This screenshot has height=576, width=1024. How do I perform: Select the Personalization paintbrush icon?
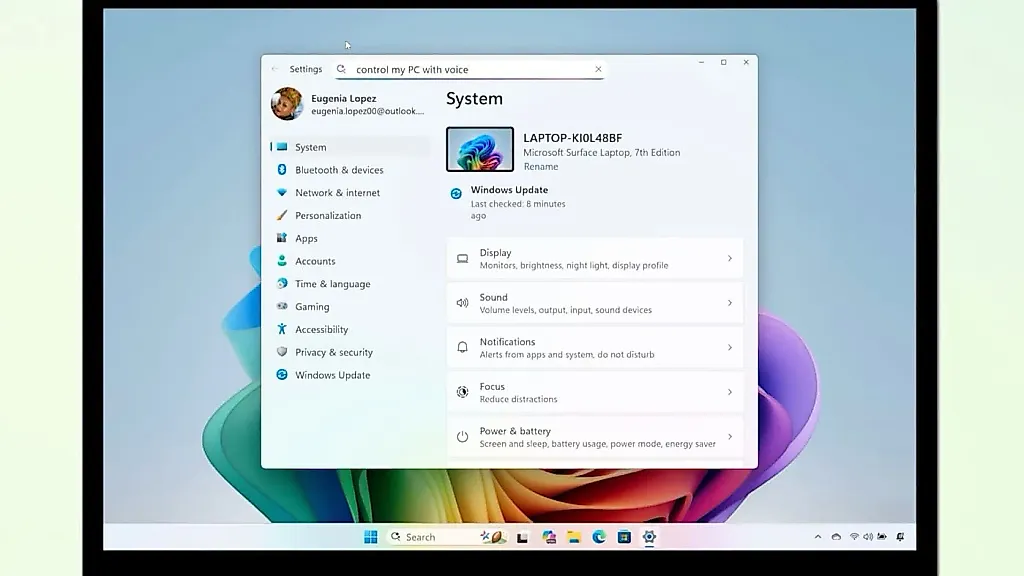tap(281, 216)
